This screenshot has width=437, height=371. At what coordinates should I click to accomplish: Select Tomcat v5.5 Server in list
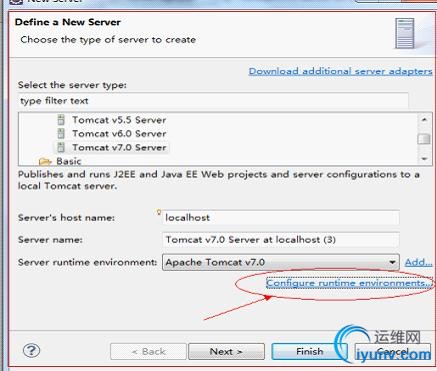[119, 120]
